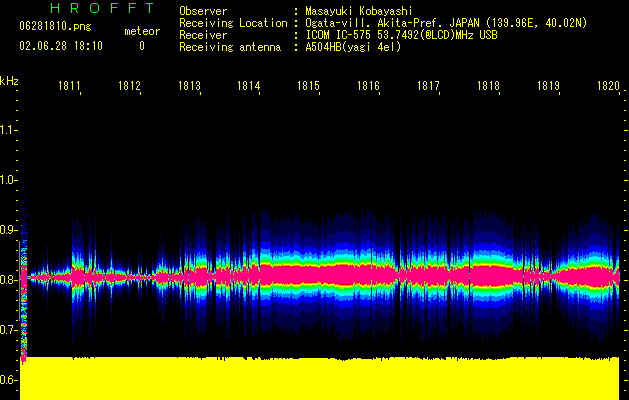
Task: Click the ICOM IC-575 receiver text
Action: (401, 35)
